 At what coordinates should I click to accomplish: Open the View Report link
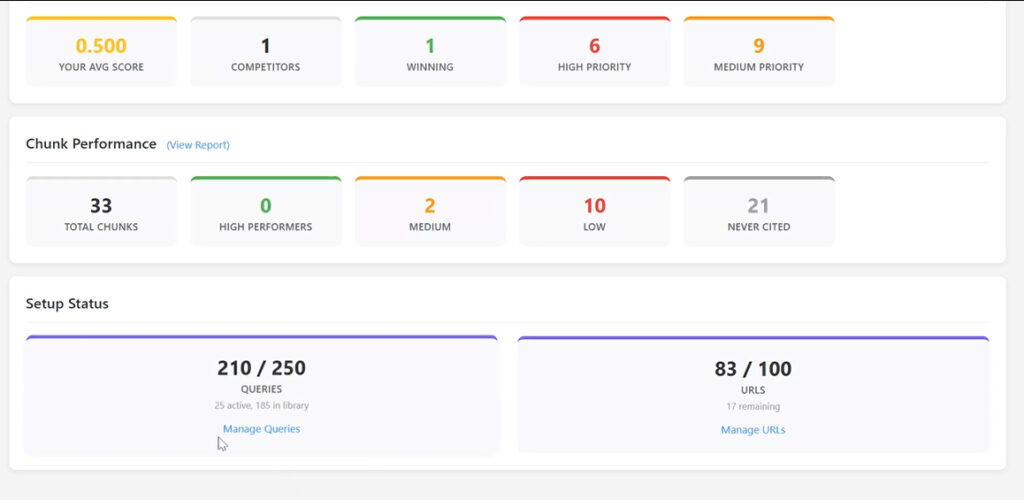pos(198,145)
